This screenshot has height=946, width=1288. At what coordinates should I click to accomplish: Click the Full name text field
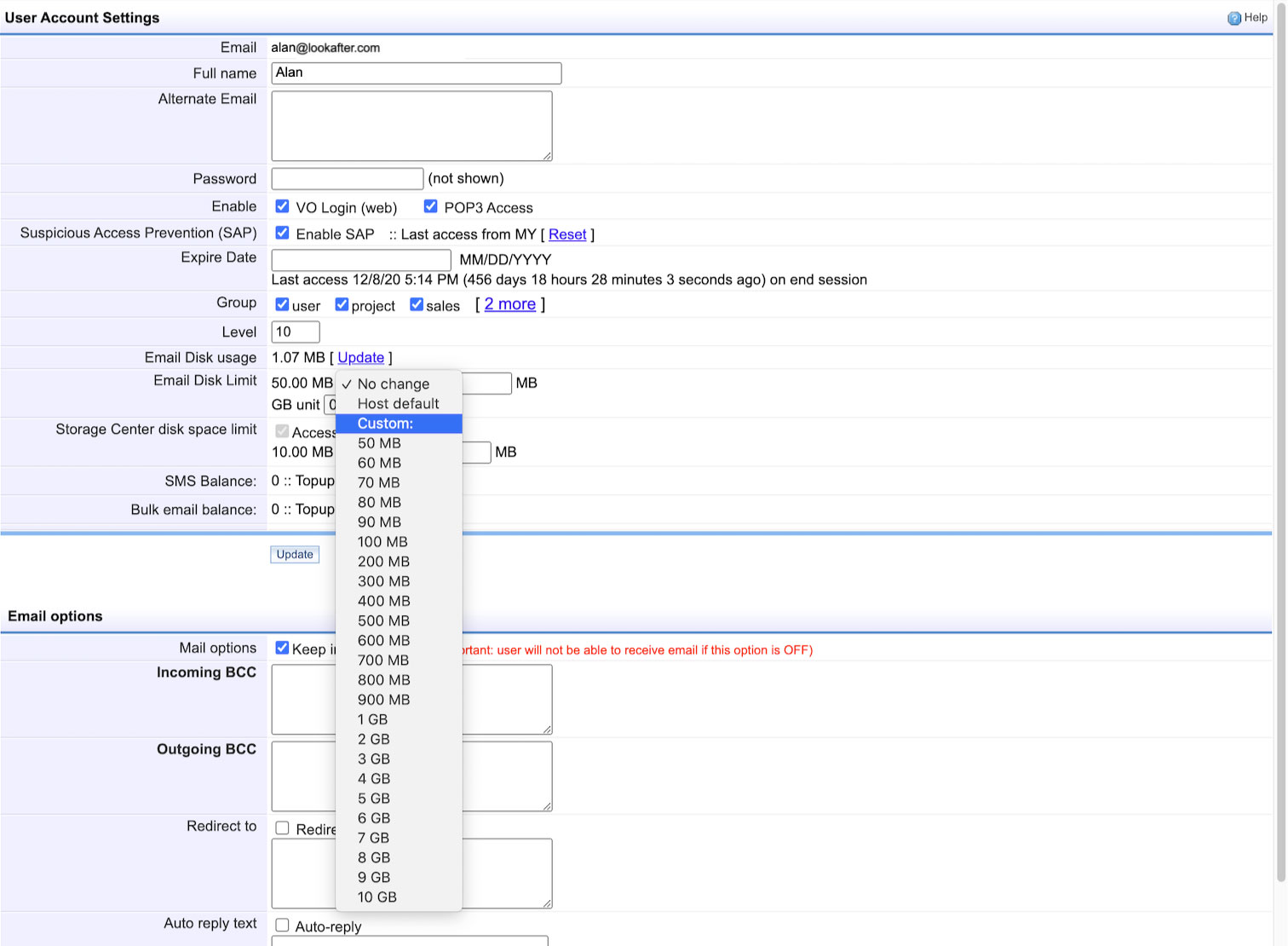point(416,73)
